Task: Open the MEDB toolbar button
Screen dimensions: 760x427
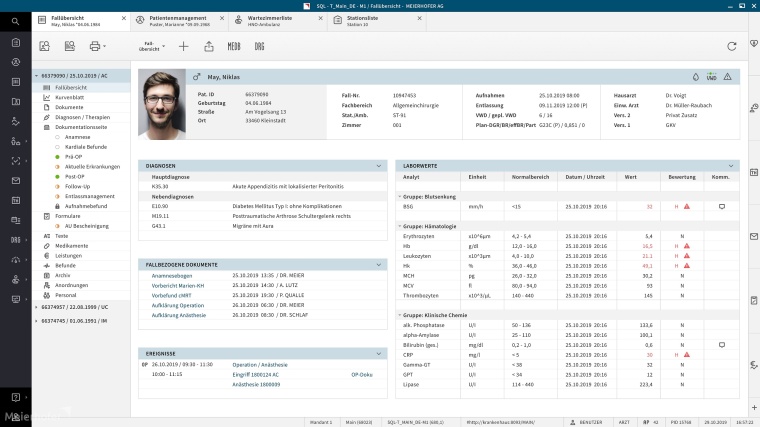Action: 234,46
